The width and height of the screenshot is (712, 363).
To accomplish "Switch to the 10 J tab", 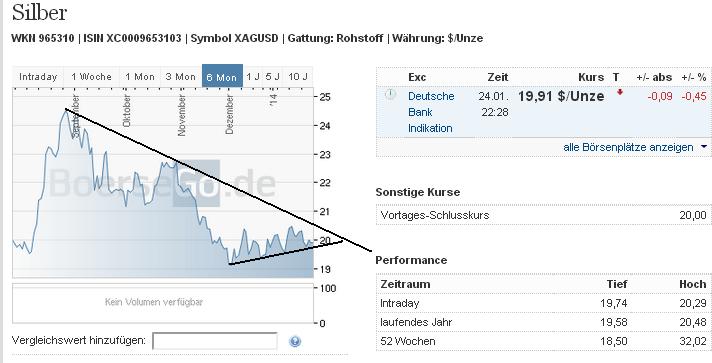I will coord(298,77).
